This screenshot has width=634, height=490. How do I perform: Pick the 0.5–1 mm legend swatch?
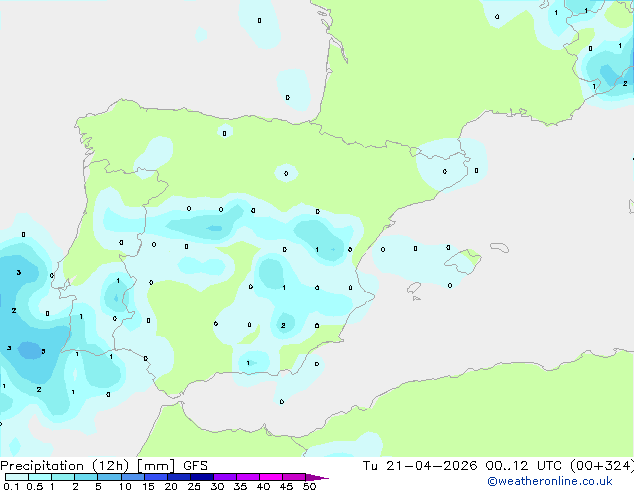40,477
